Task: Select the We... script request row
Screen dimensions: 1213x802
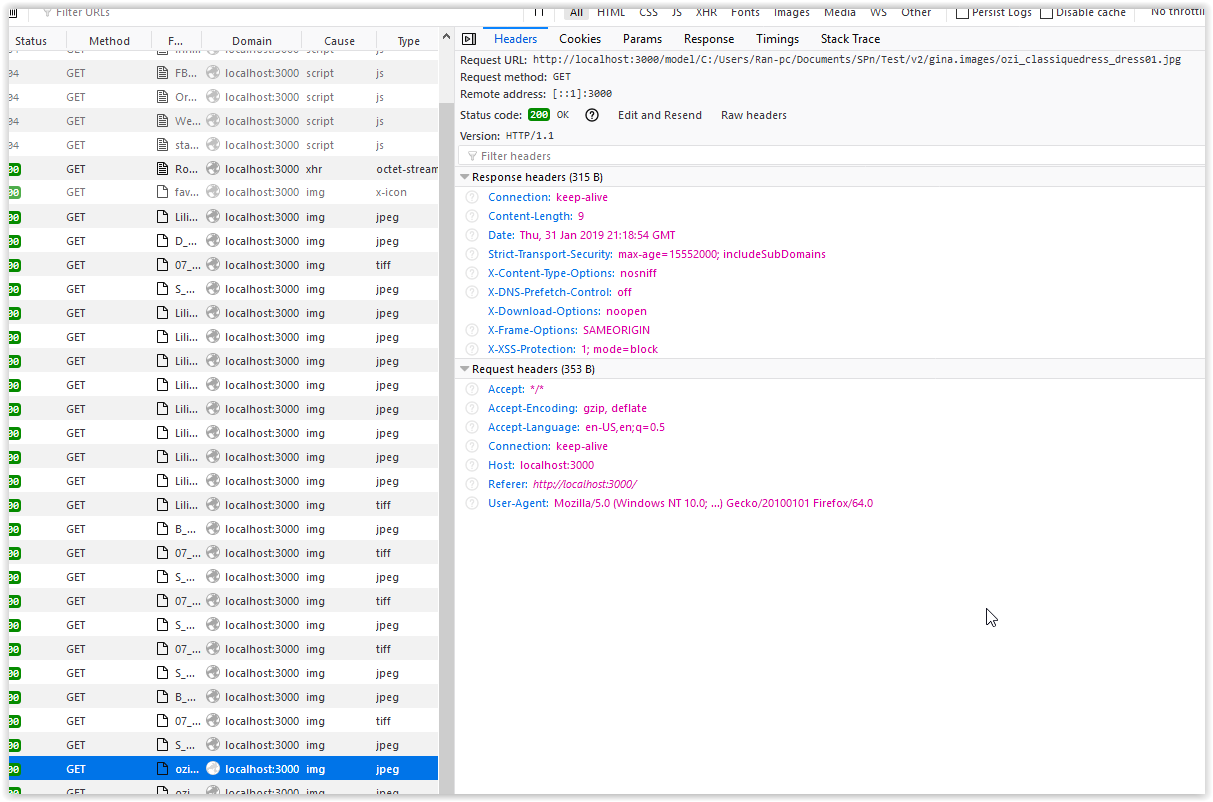Action: 223,121
